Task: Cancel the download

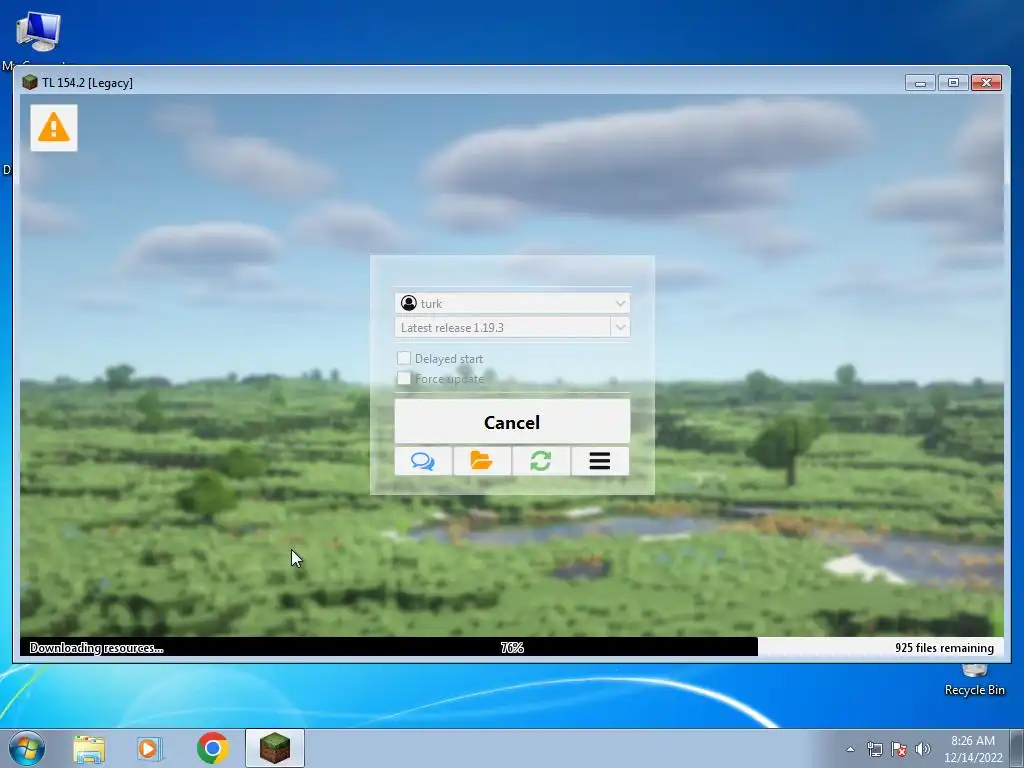Action: click(x=512, y=422)
